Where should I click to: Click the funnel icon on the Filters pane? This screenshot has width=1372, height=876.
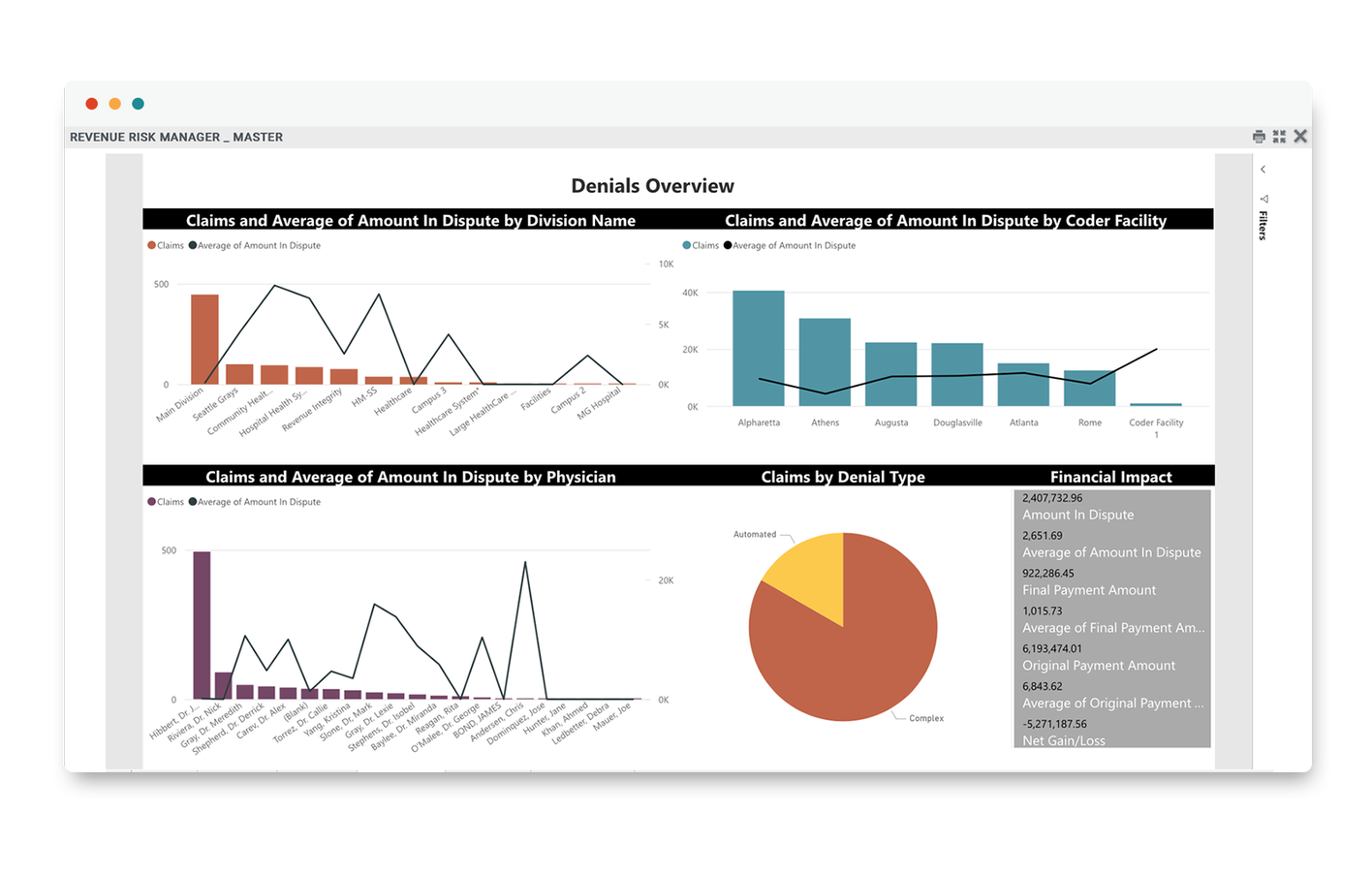click(x=1264, y=200)
